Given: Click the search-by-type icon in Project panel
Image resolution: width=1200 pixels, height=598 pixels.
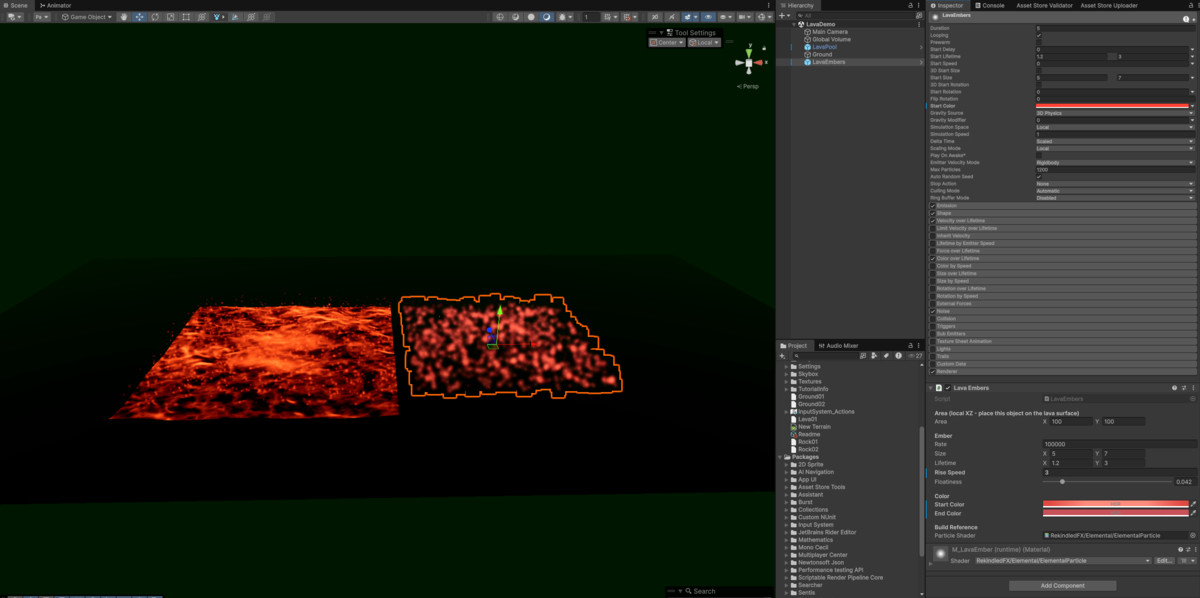Looking at the screenshot, I should coord(873,355).
